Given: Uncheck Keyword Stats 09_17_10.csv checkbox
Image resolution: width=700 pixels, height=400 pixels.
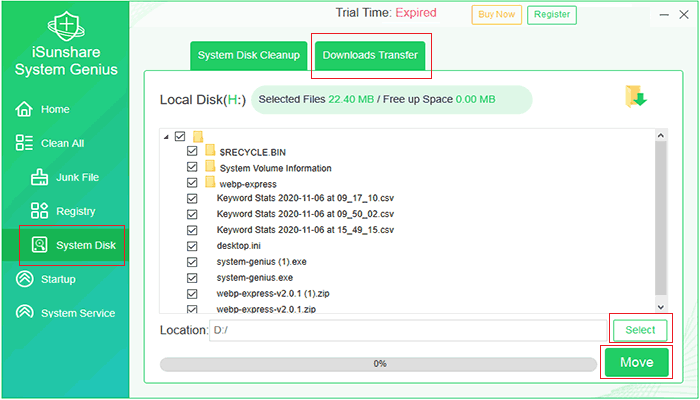Looking at the screenshot, I should (192, 199).
